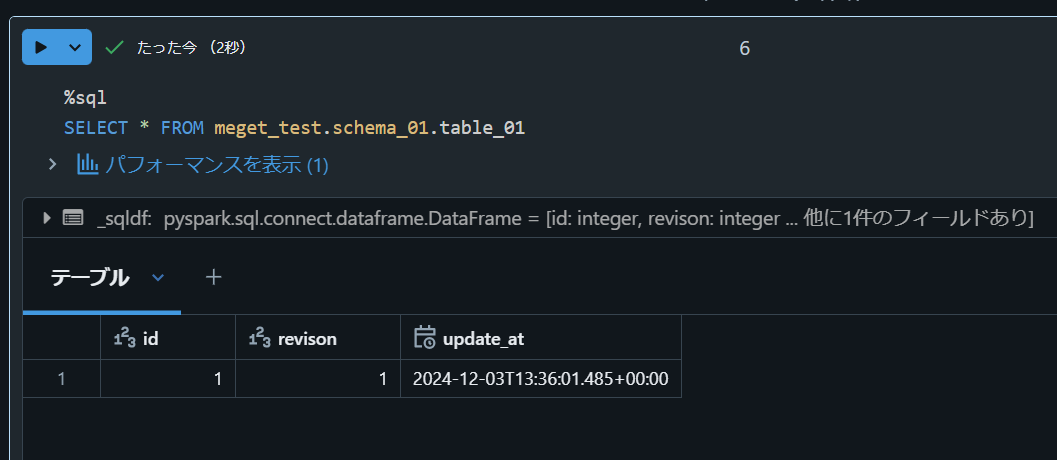Viewport: 1057px width, 460px height.
Task: Click the green success checkmark icon
Action: coord(114,47)
